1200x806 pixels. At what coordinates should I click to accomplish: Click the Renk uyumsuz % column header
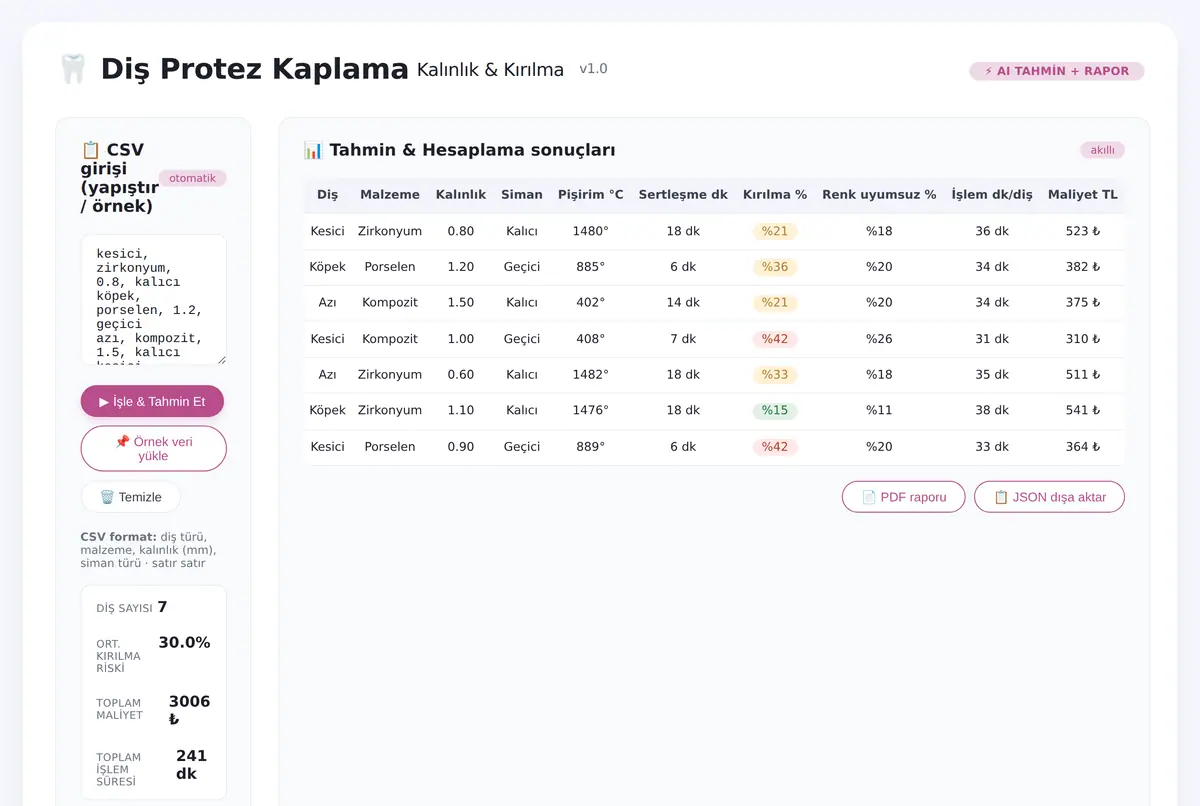pos(879,195)
